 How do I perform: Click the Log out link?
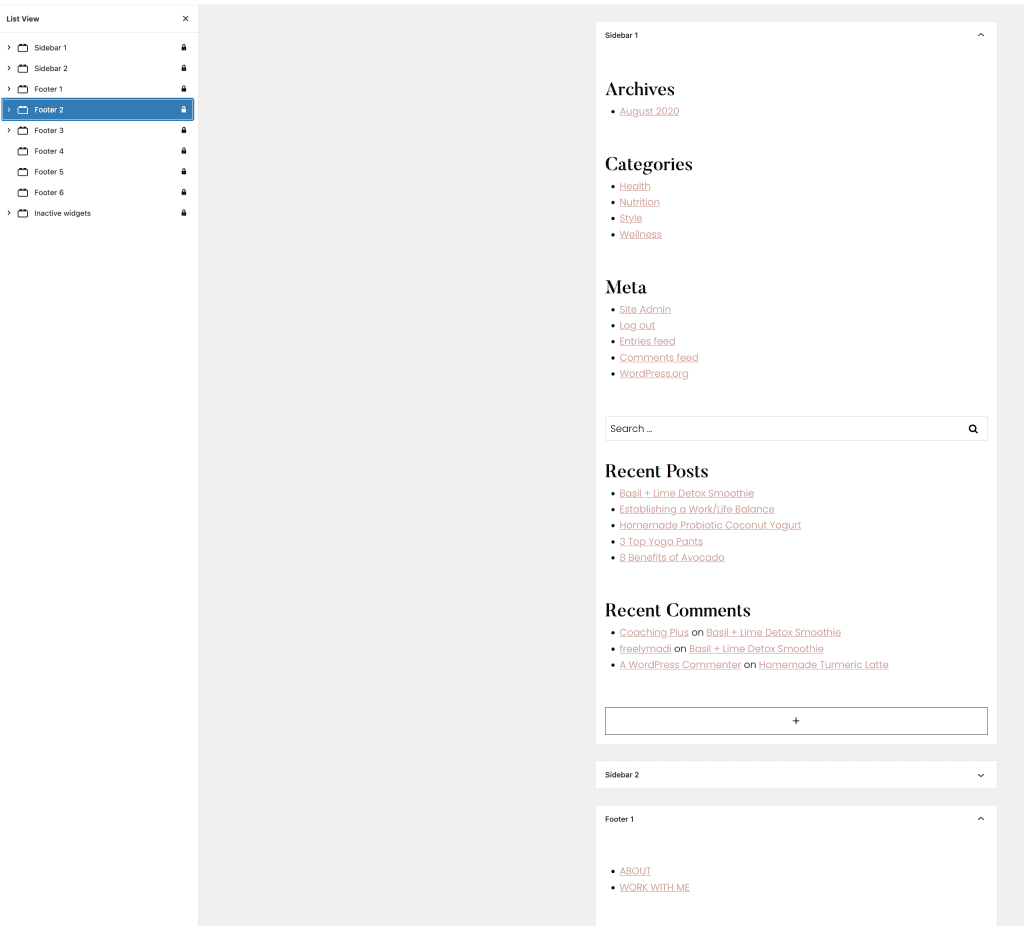(637, 326)
